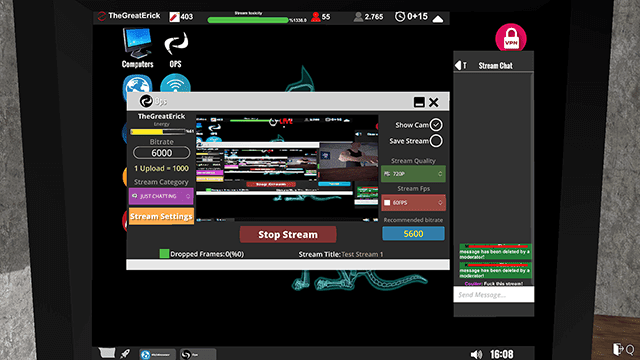Open the Stream Quality 720P dropdown
The height and width of the screenshot is (360, 640).
(413, 174)
